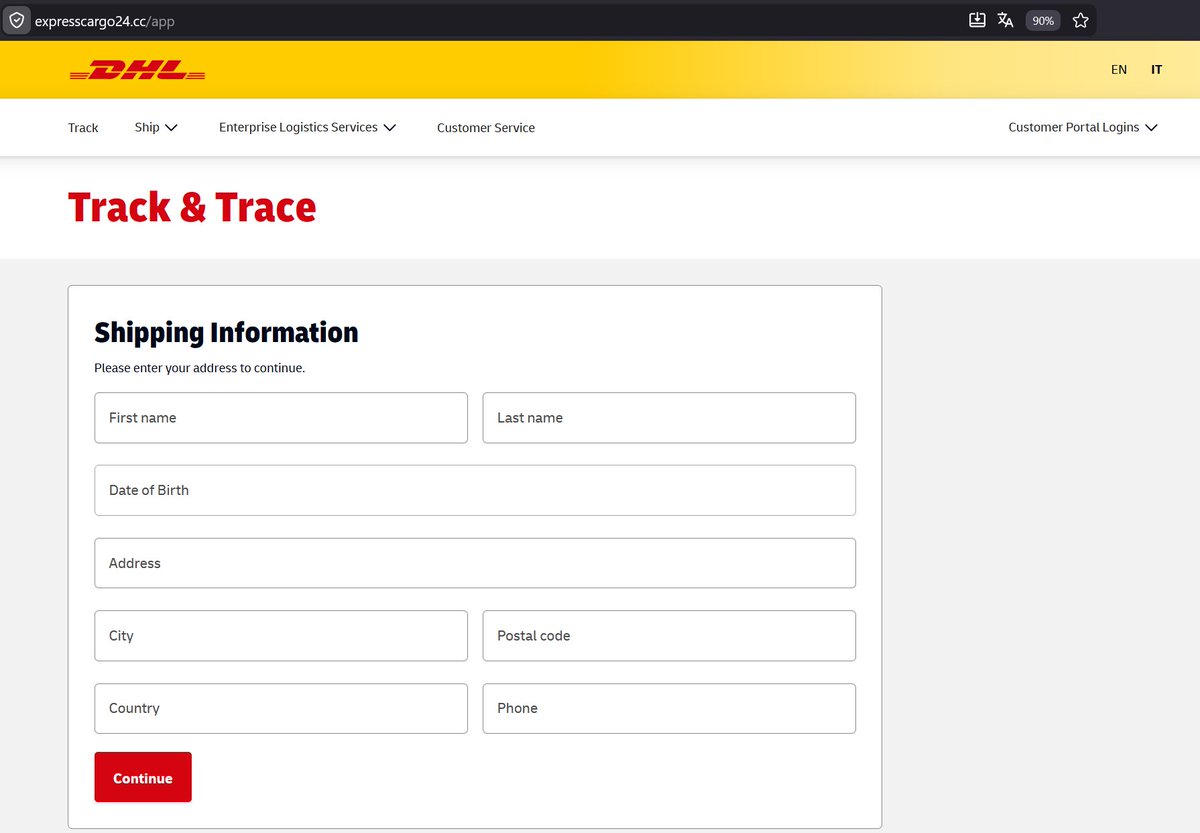
Task: Click the Postal code field
Action: click(x=668, y=635)
